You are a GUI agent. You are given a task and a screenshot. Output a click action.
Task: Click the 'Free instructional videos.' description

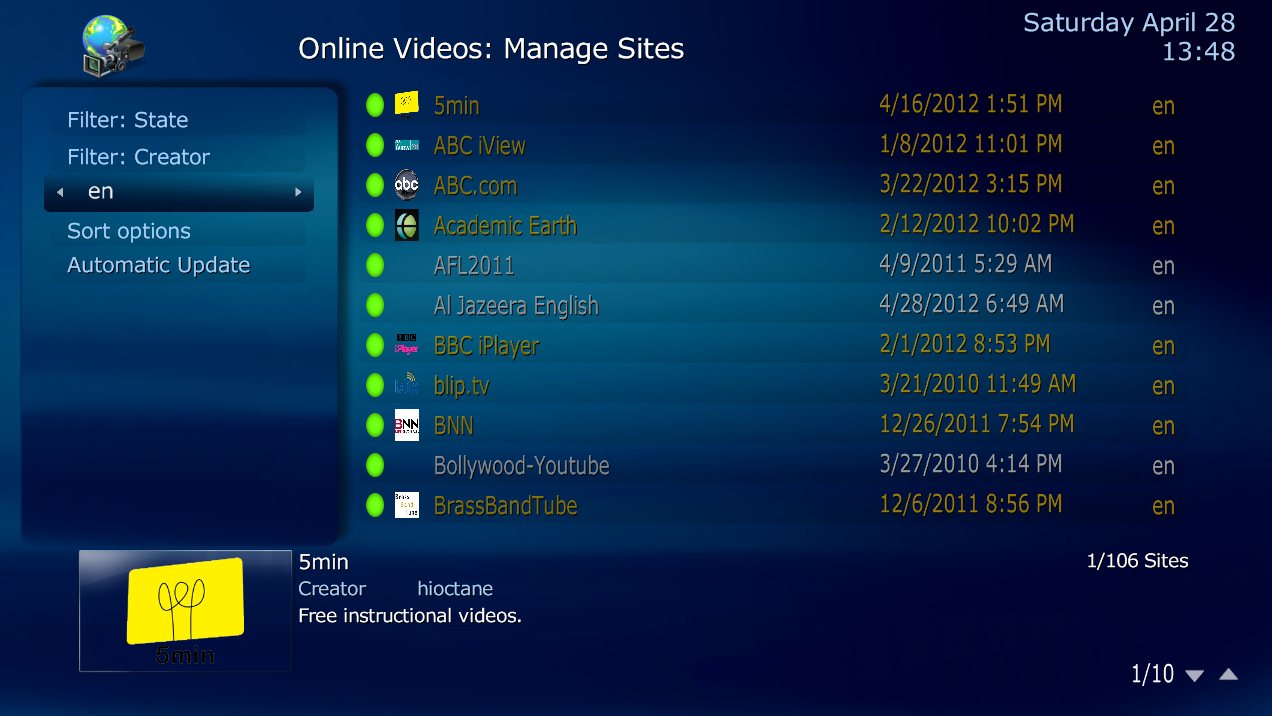(410, 616)
